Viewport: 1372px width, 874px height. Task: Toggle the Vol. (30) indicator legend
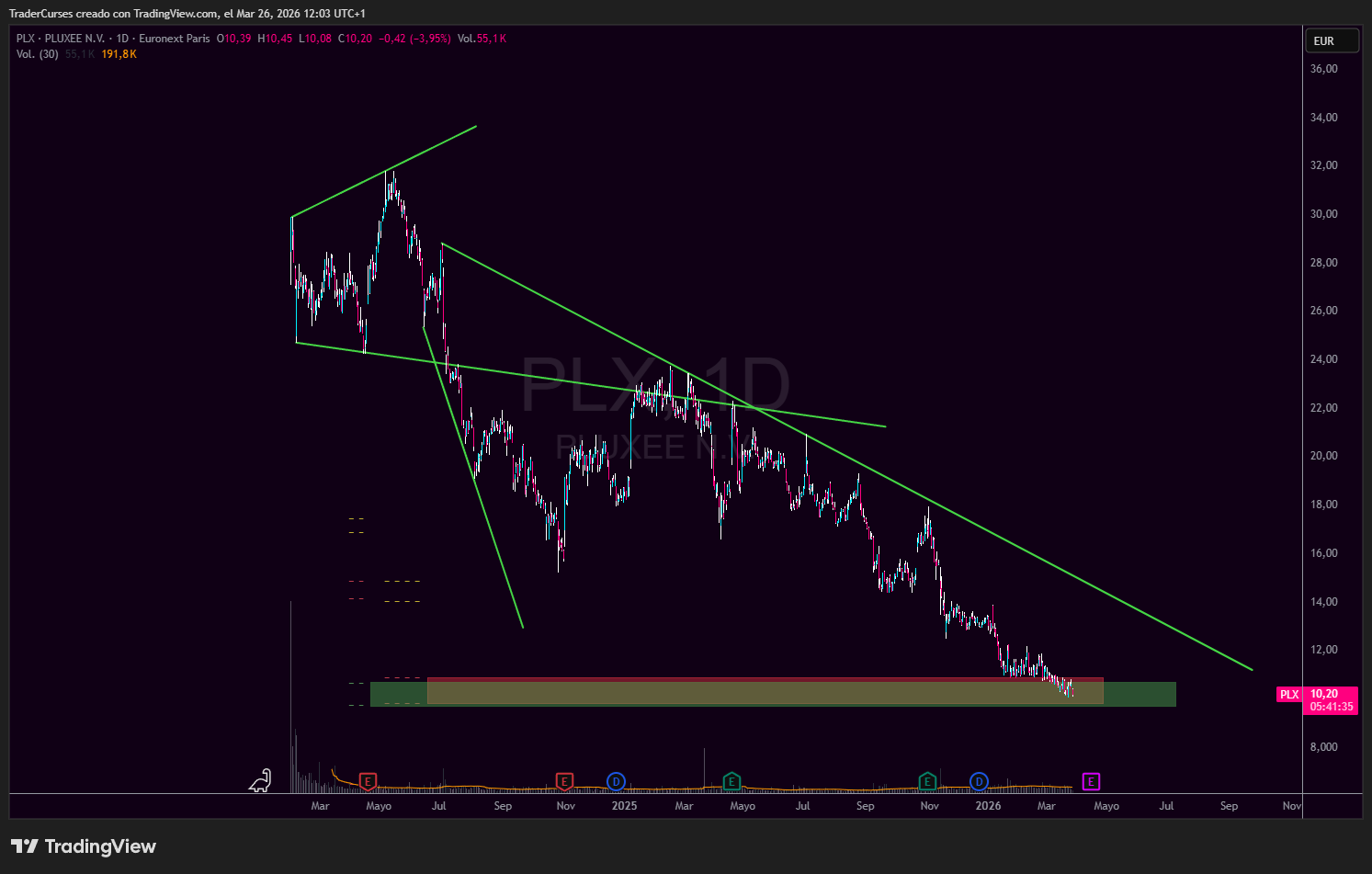(x=37, y=53)
